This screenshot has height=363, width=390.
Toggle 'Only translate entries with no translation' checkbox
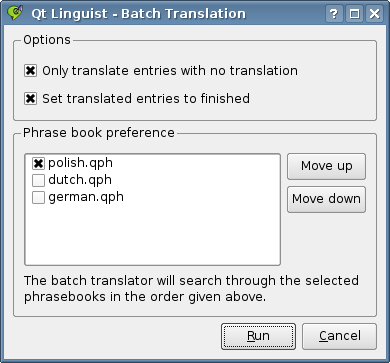pos(30,71)
